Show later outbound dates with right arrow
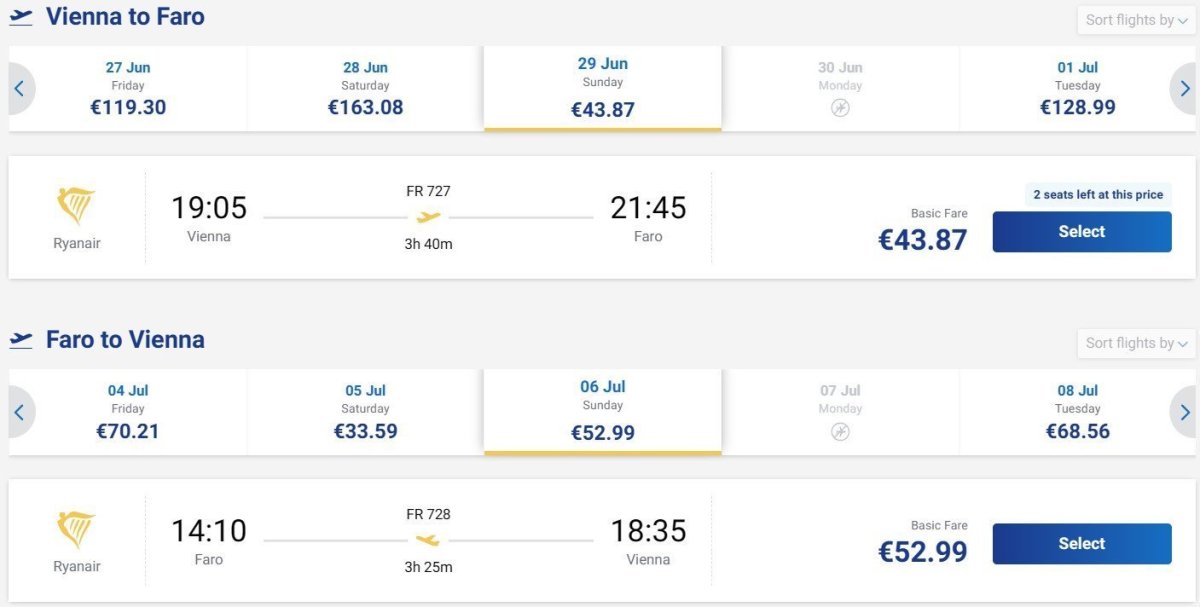 click(1185, 89)
